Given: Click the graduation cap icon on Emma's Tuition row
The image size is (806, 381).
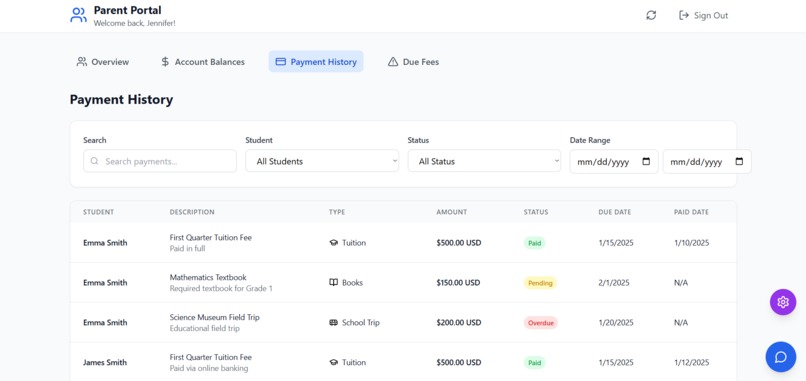Looking at the screenshot, I should click(334, 243).
